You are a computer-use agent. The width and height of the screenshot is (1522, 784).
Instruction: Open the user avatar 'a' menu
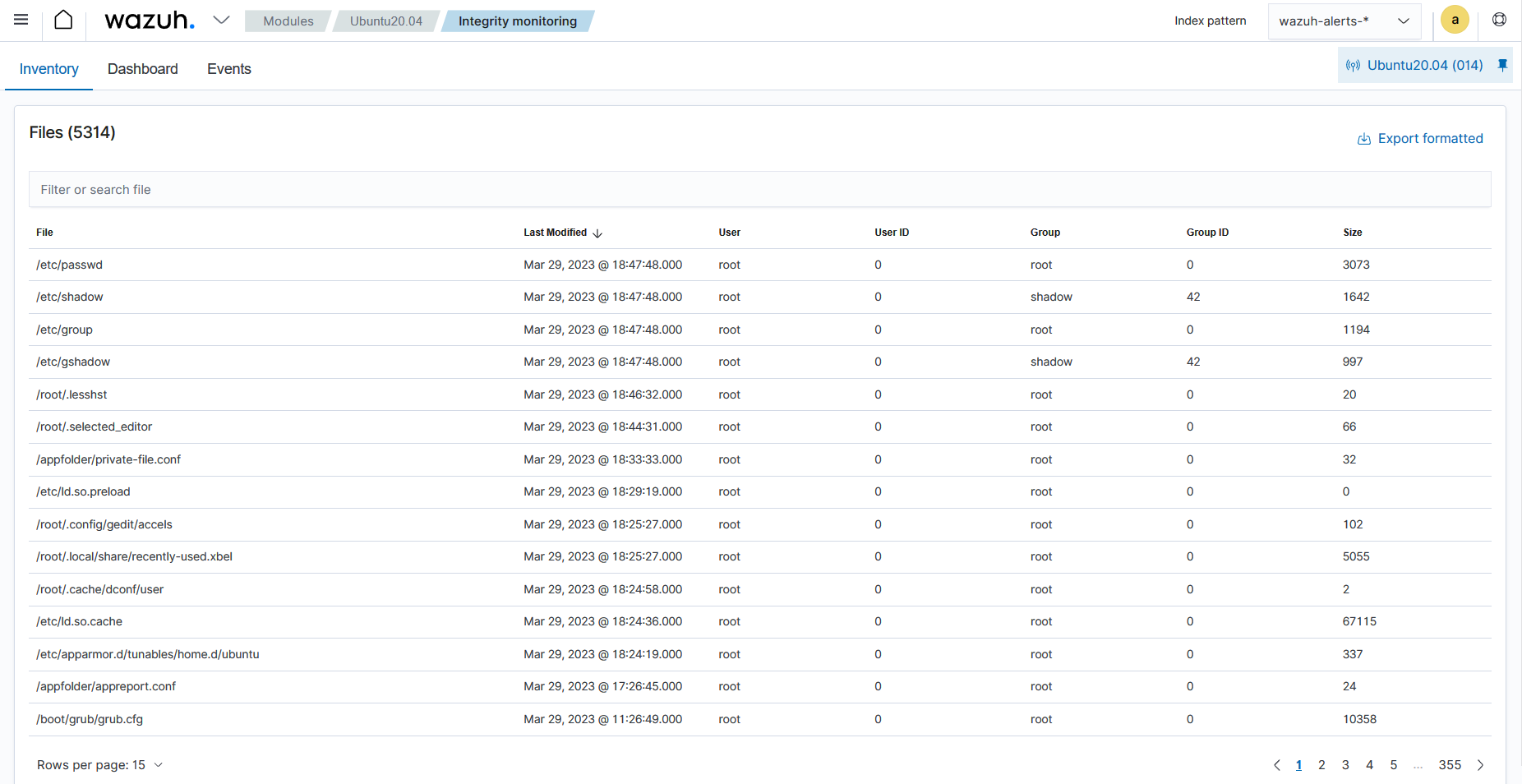(1455, 21)
